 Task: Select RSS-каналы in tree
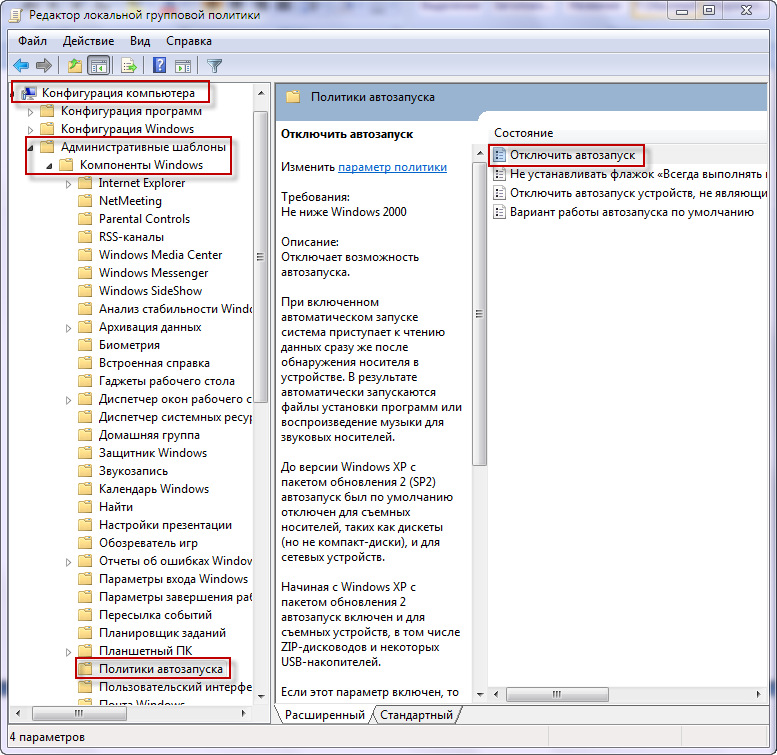point(131,237)
